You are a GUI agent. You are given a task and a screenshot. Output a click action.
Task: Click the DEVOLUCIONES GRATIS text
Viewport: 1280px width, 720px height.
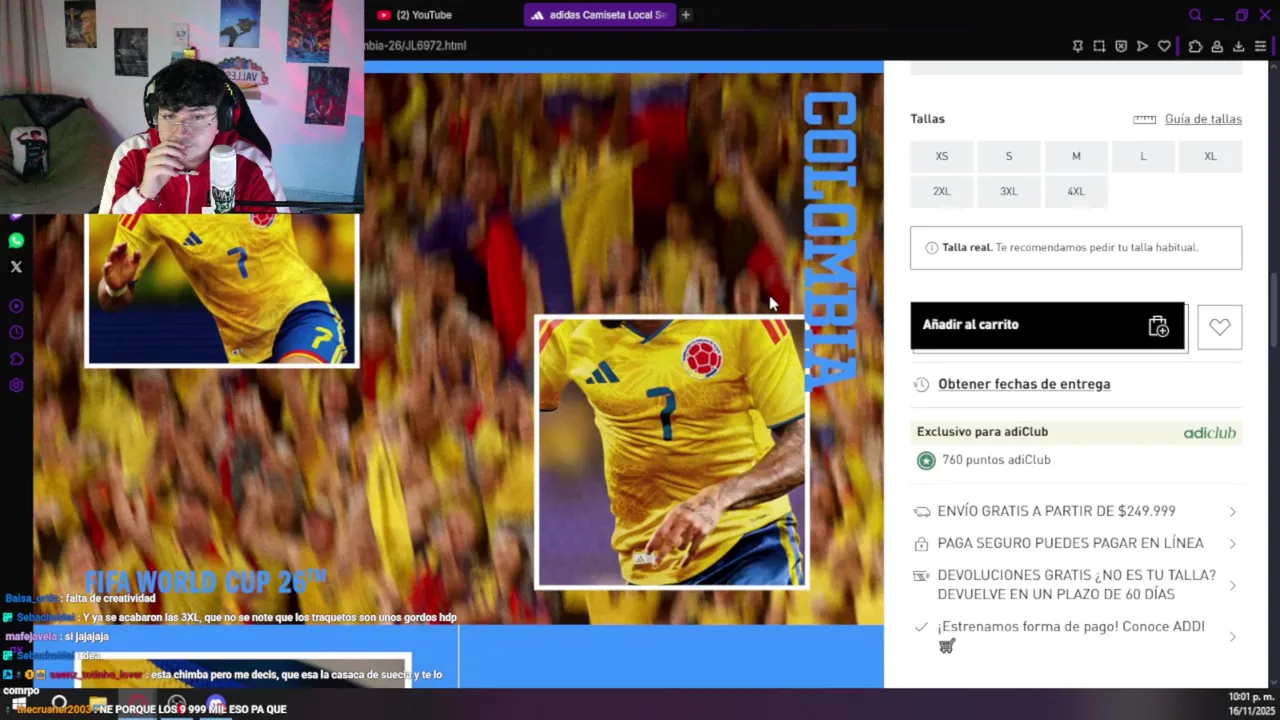(1076, 584)
